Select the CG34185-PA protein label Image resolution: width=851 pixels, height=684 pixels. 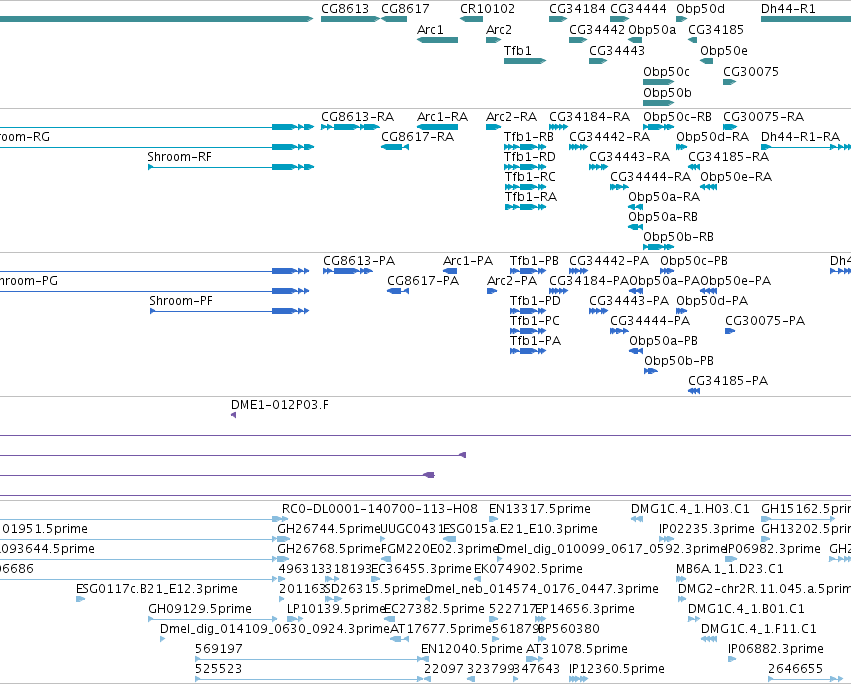pyautogui.click(x=728, y=382)
